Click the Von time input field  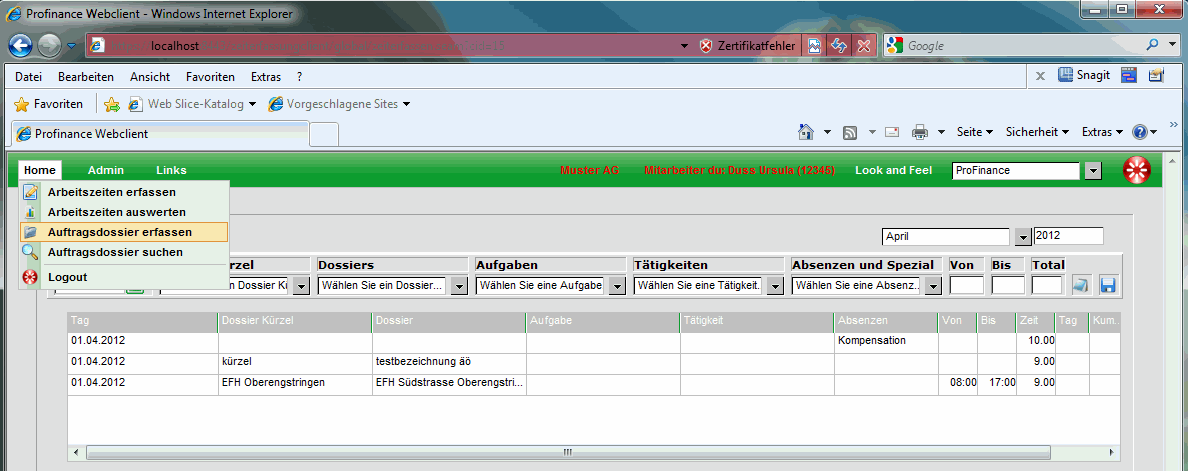[966, 285]
